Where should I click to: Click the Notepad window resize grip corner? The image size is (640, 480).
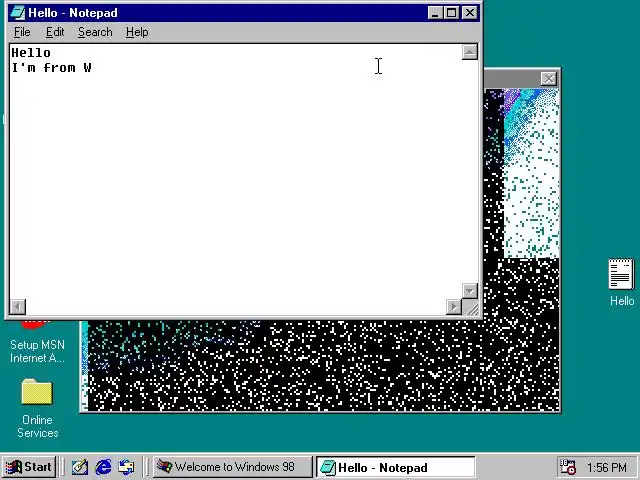click(x=471, y=308)
